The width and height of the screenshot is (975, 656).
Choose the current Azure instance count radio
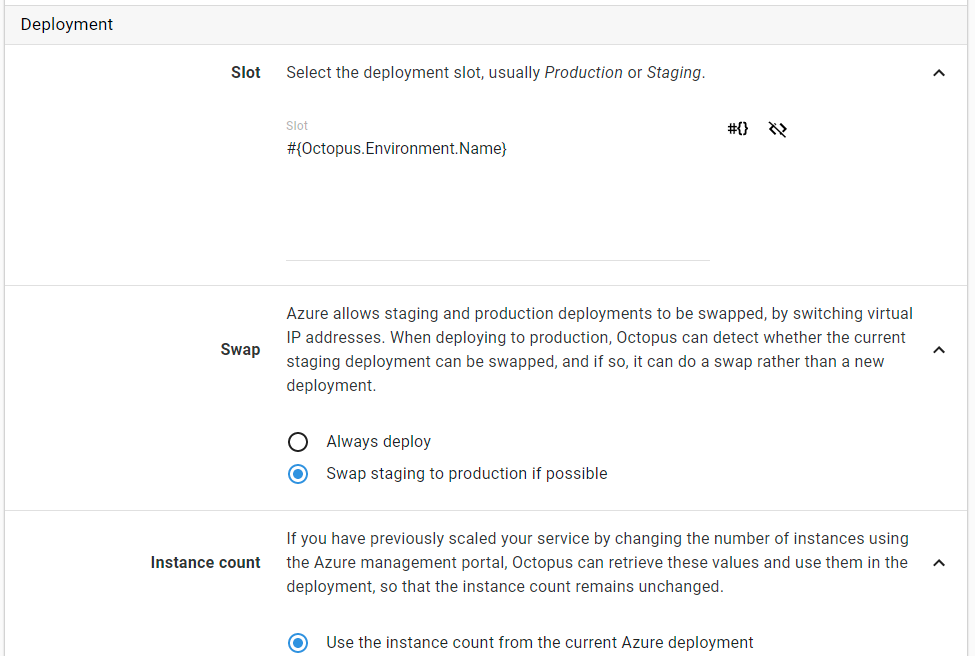coord(298,643)
